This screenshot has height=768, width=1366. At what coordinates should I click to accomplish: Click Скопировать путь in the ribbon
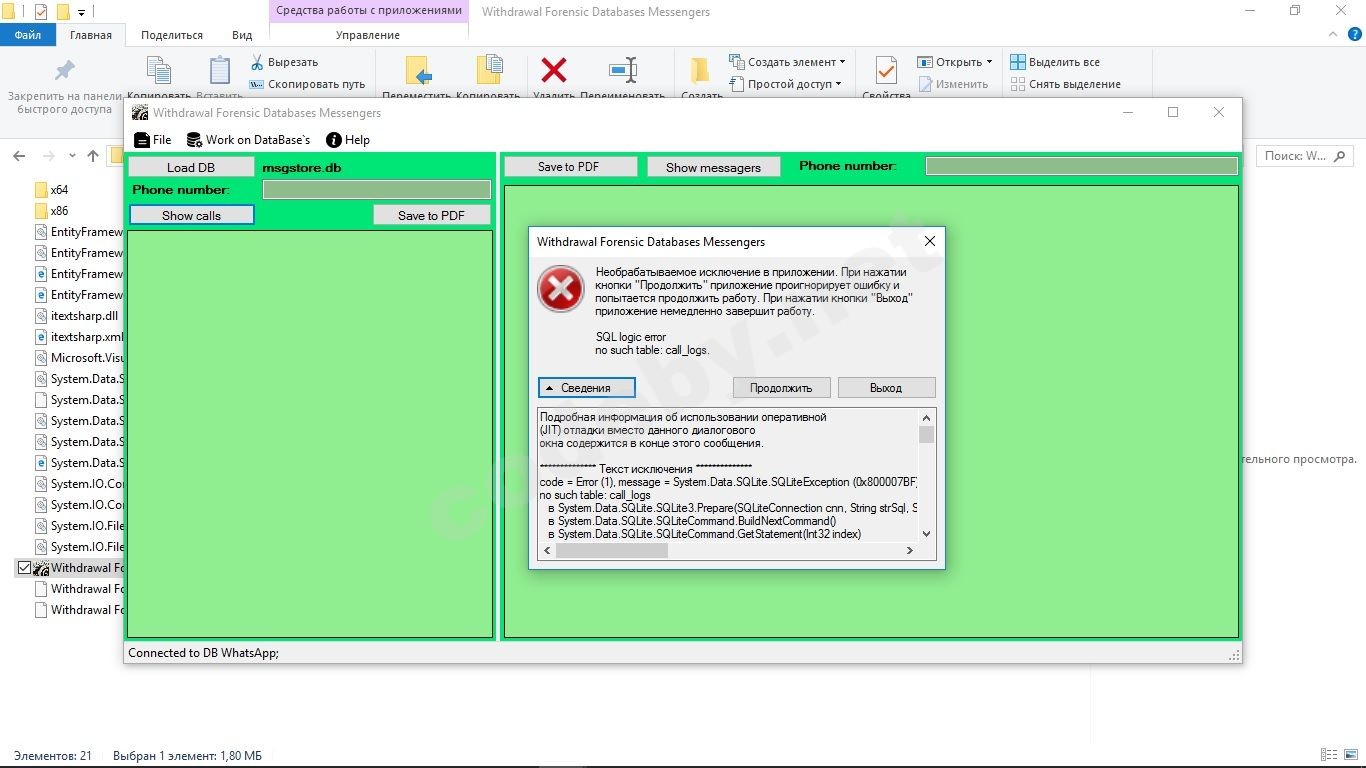click(x=307, y=84)
